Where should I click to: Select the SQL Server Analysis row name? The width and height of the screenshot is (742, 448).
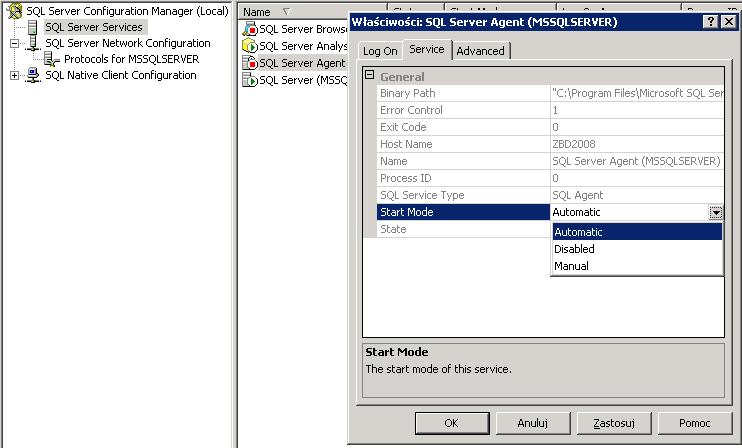(x=303, y=46)
